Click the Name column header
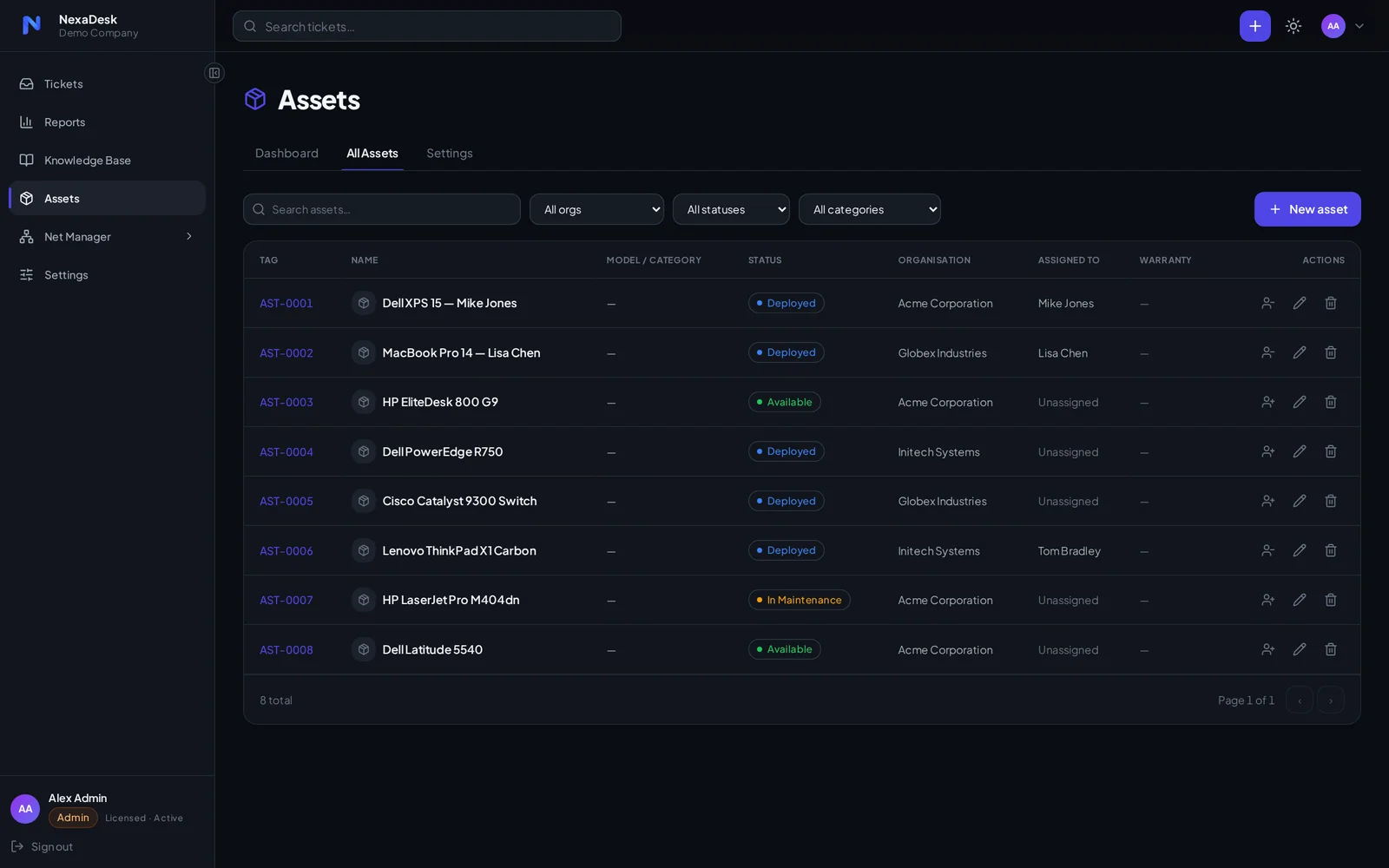 [365, 260]
